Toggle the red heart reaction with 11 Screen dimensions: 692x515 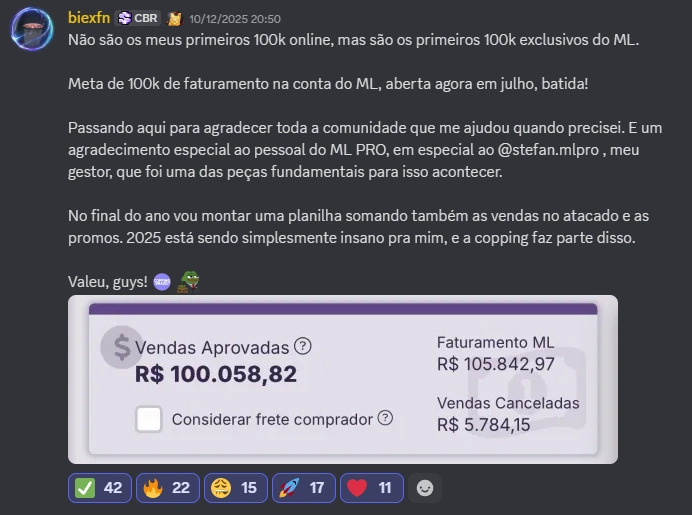(372, 488)
